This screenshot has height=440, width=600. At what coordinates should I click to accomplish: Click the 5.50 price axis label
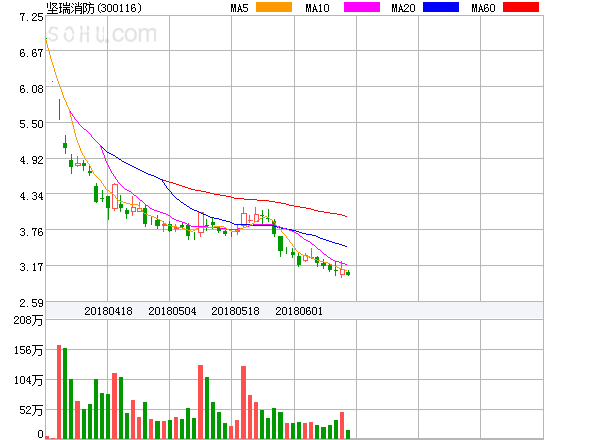coord(31,124)
